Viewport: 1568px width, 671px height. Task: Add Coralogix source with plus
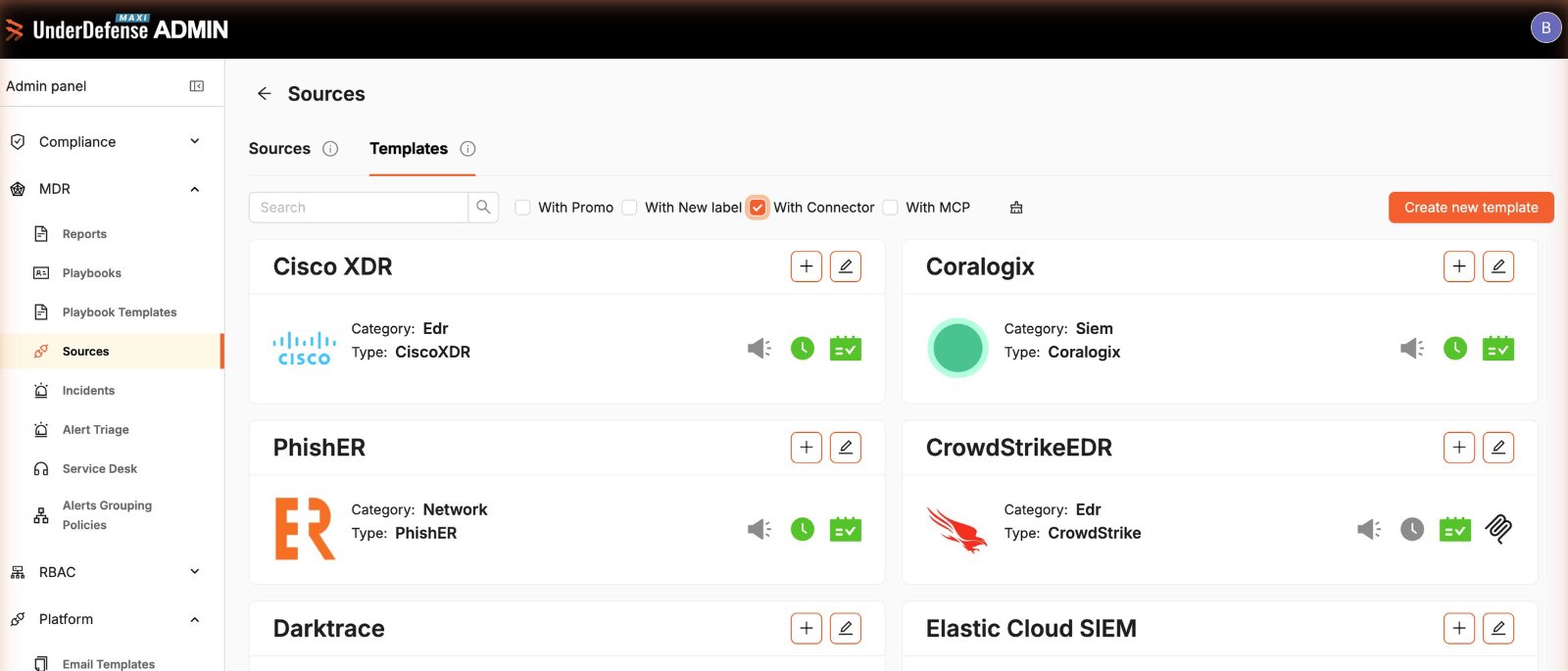click(x=1459, y=266)
